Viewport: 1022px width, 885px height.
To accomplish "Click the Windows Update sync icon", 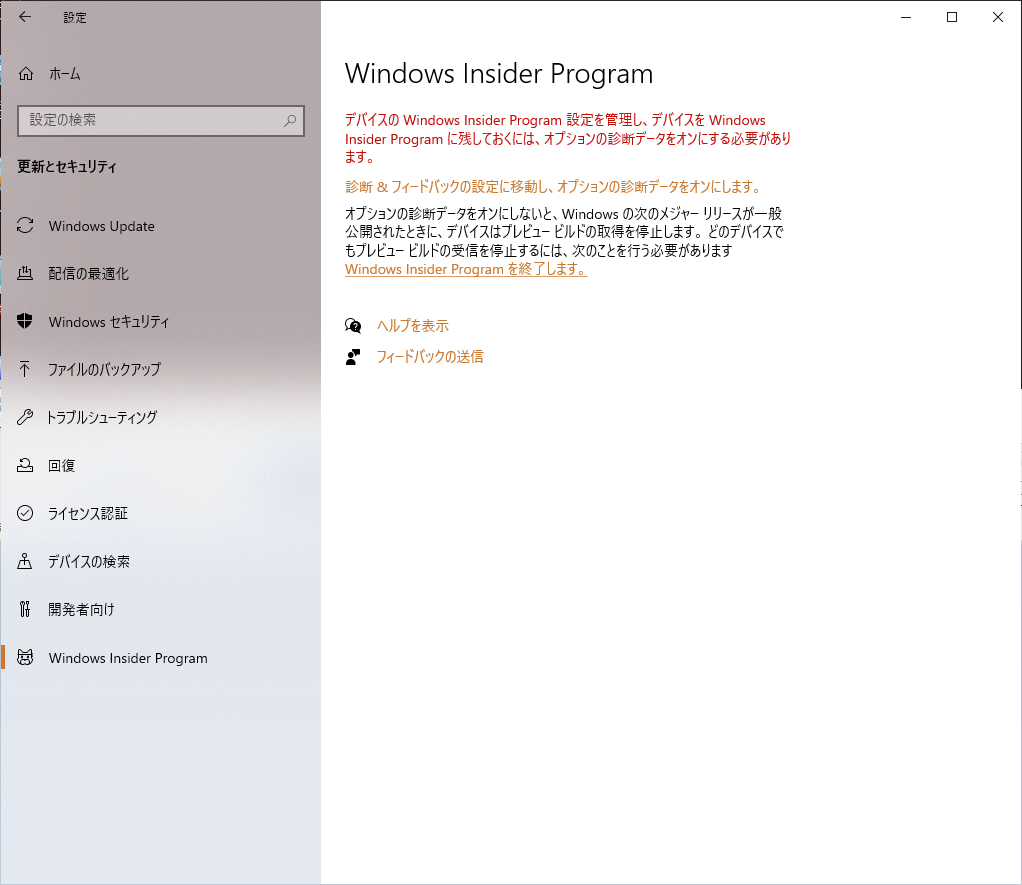I will point(25,225).
